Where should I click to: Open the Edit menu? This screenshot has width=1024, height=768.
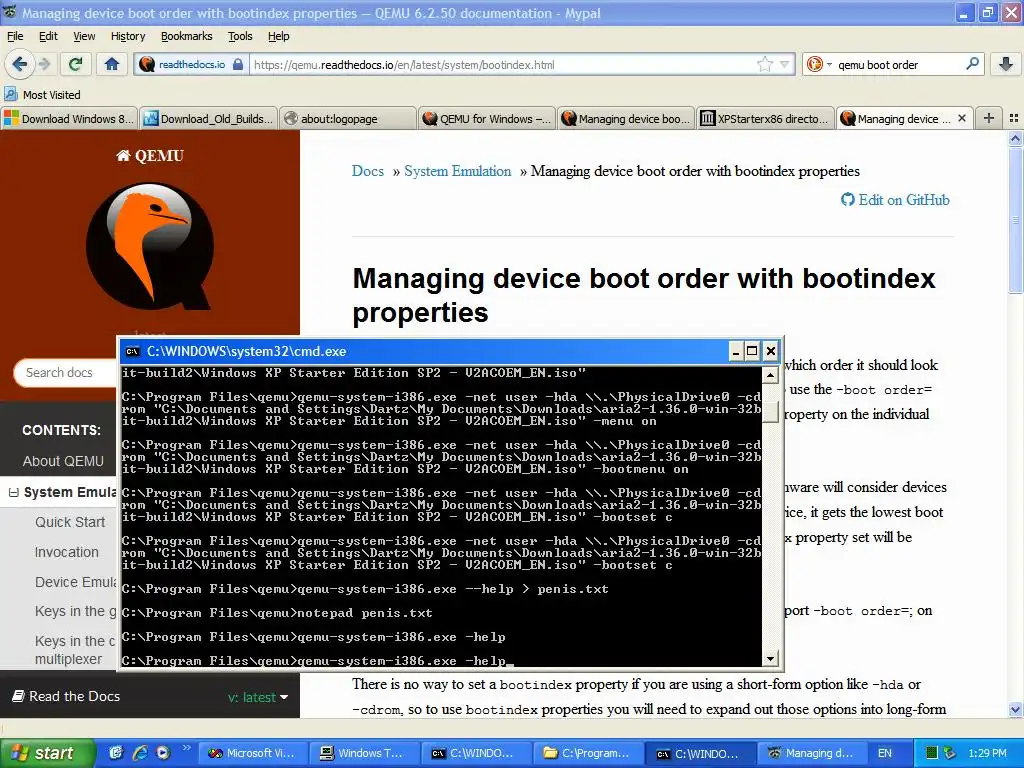click(x=48, y=36)
